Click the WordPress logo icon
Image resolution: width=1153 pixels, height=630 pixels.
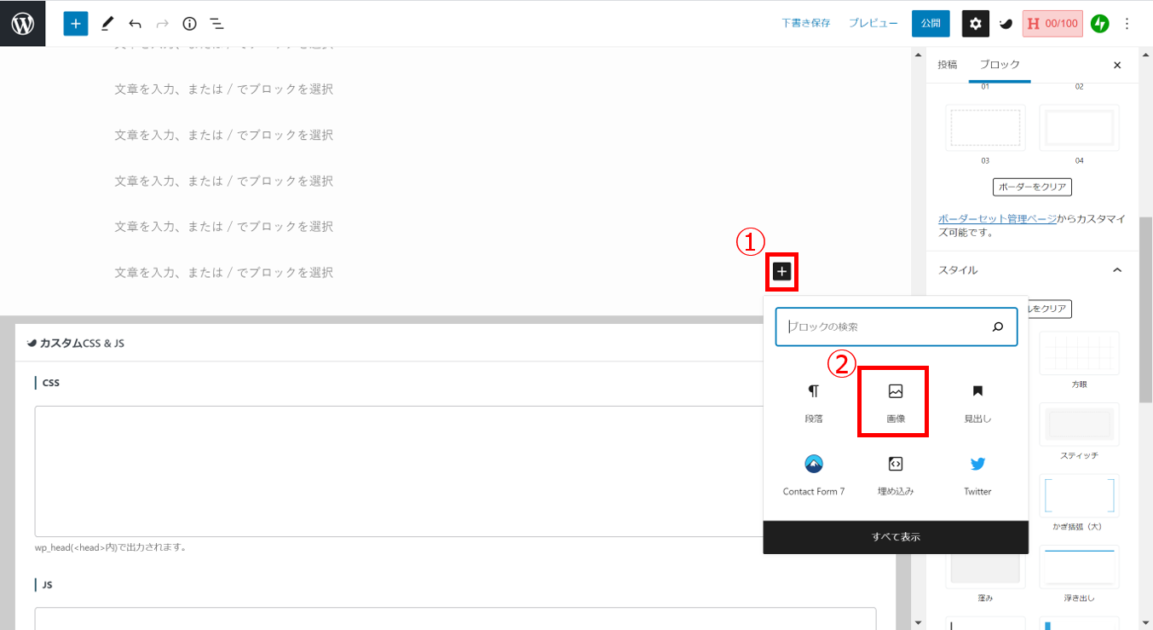[23, 24]
